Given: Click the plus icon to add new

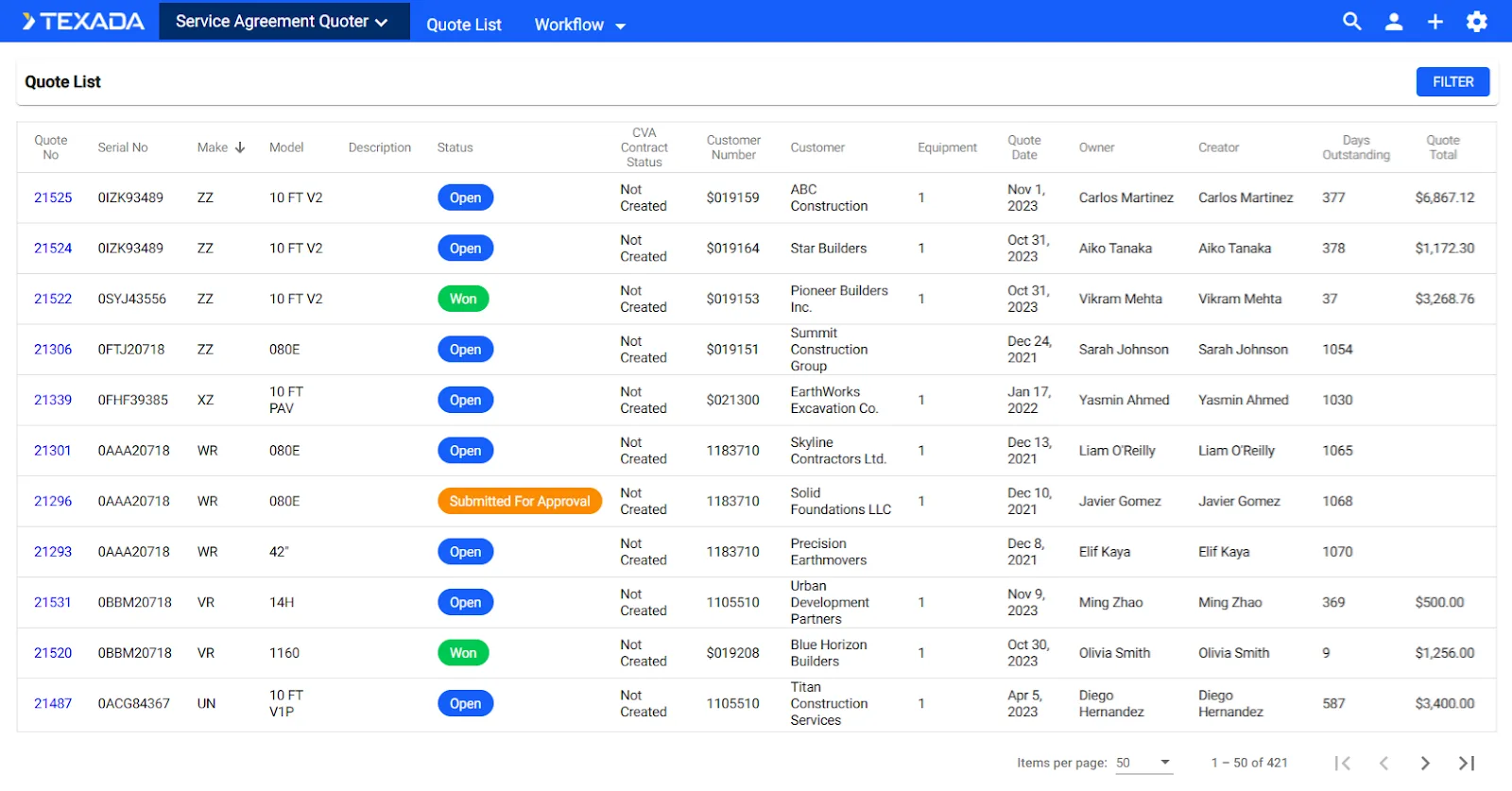Looking at the screenshot, I should click(1435, 22).
